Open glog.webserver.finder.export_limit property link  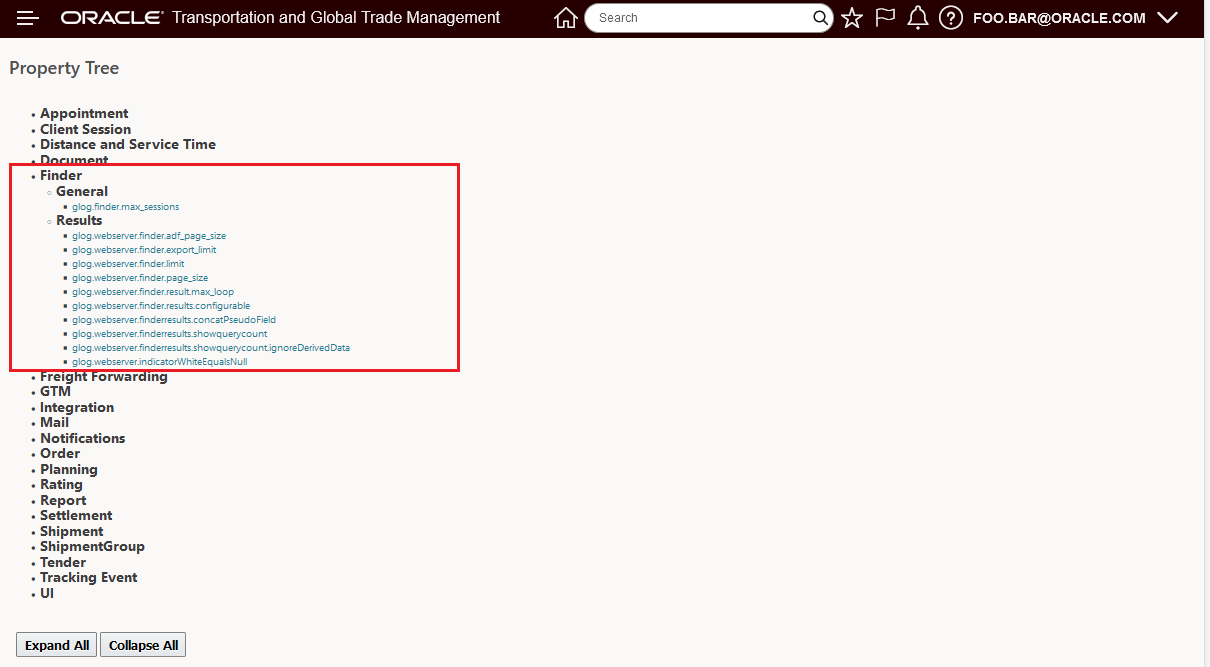tap(144, 250)
